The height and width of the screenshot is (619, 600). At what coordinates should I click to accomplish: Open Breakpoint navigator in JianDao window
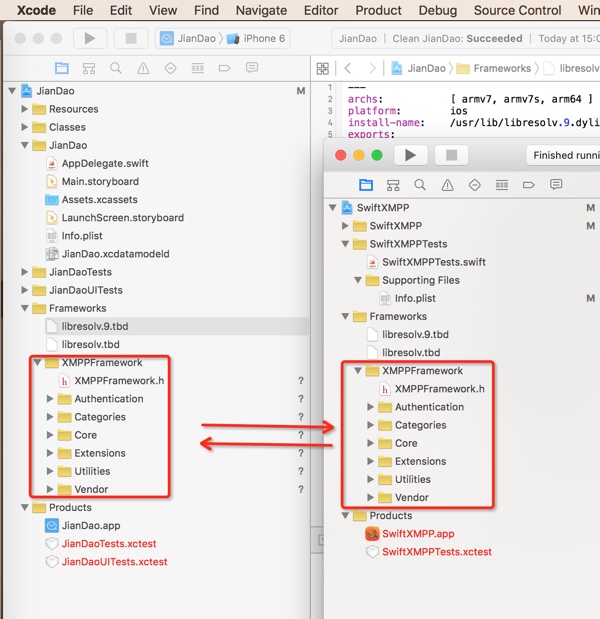224,68
